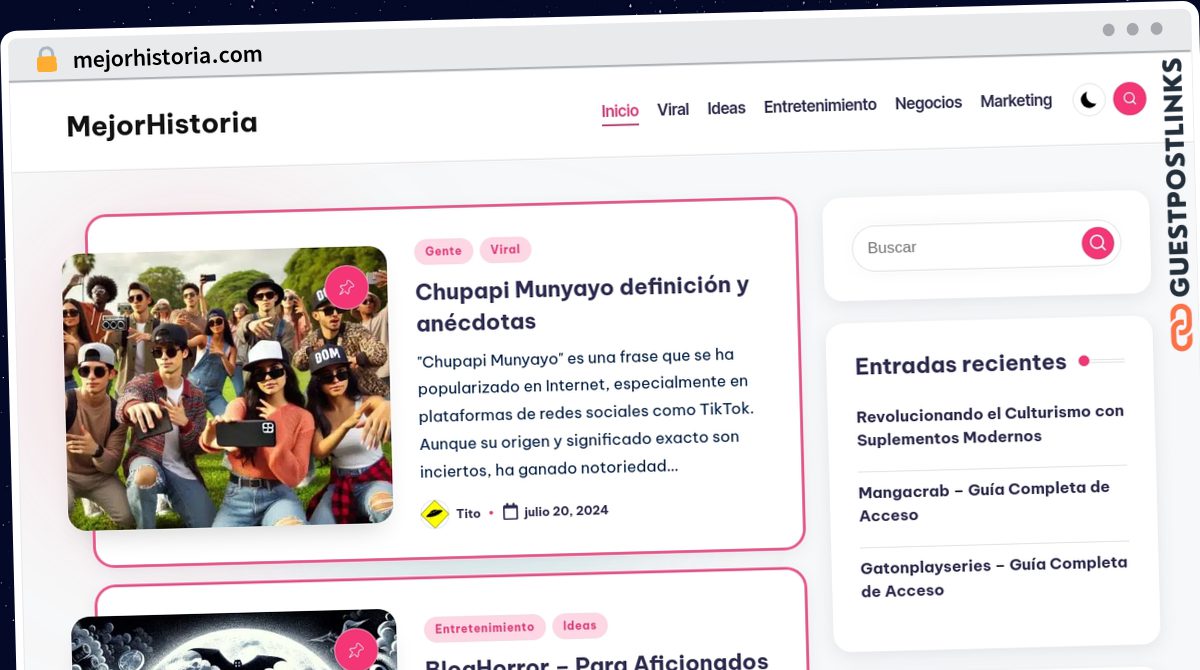Click the mejorhistoria.com address bar URL
1200x670 pixels.
coord(167,57)
